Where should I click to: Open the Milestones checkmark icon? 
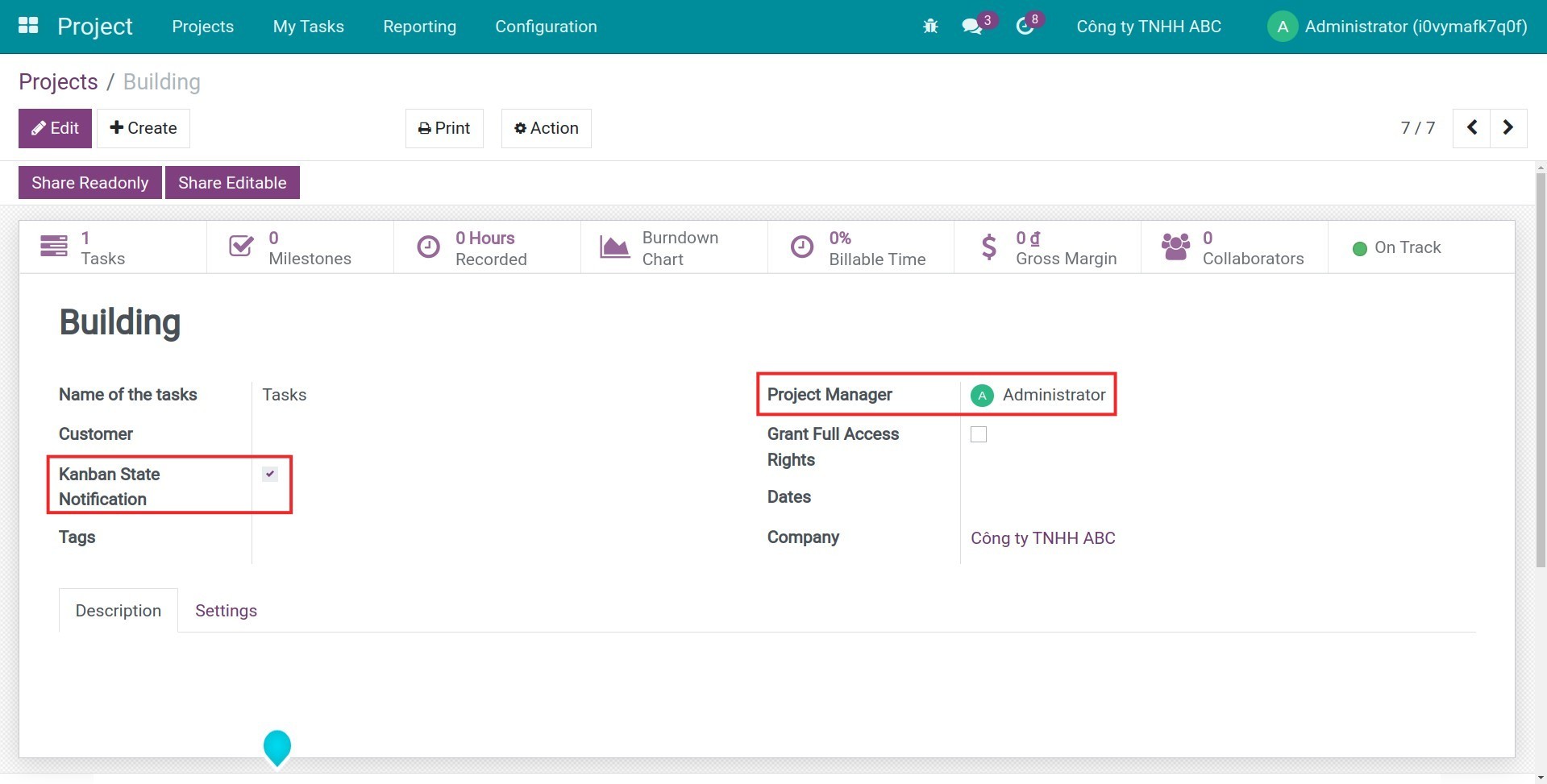click(x=241, y=247)
